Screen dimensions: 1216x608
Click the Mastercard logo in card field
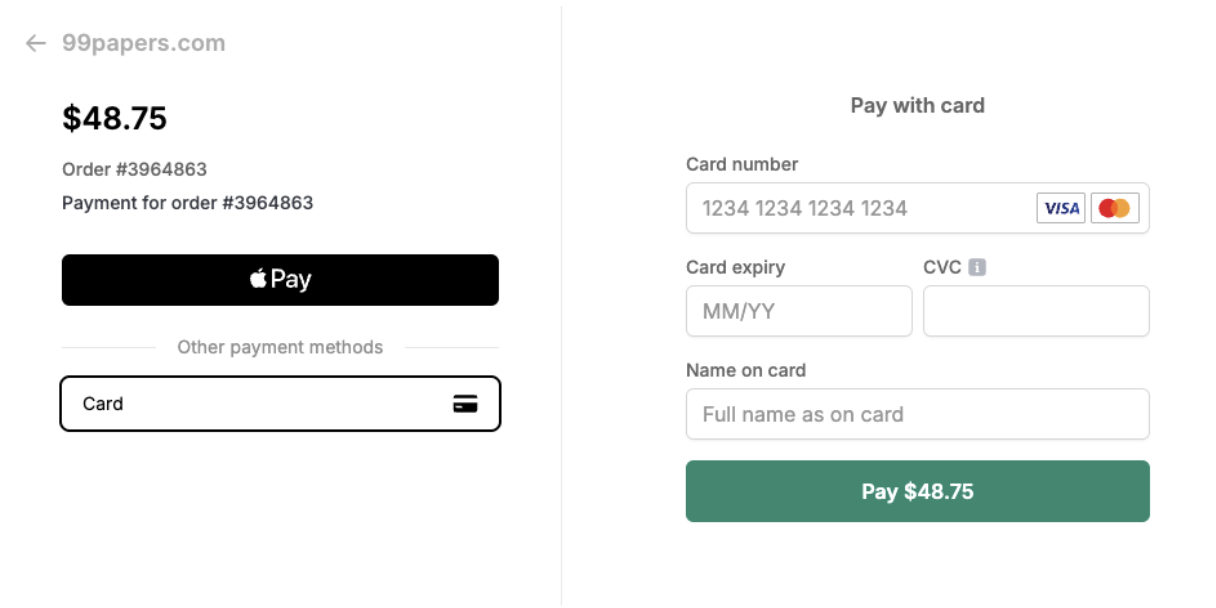(x=1114, y=208)
